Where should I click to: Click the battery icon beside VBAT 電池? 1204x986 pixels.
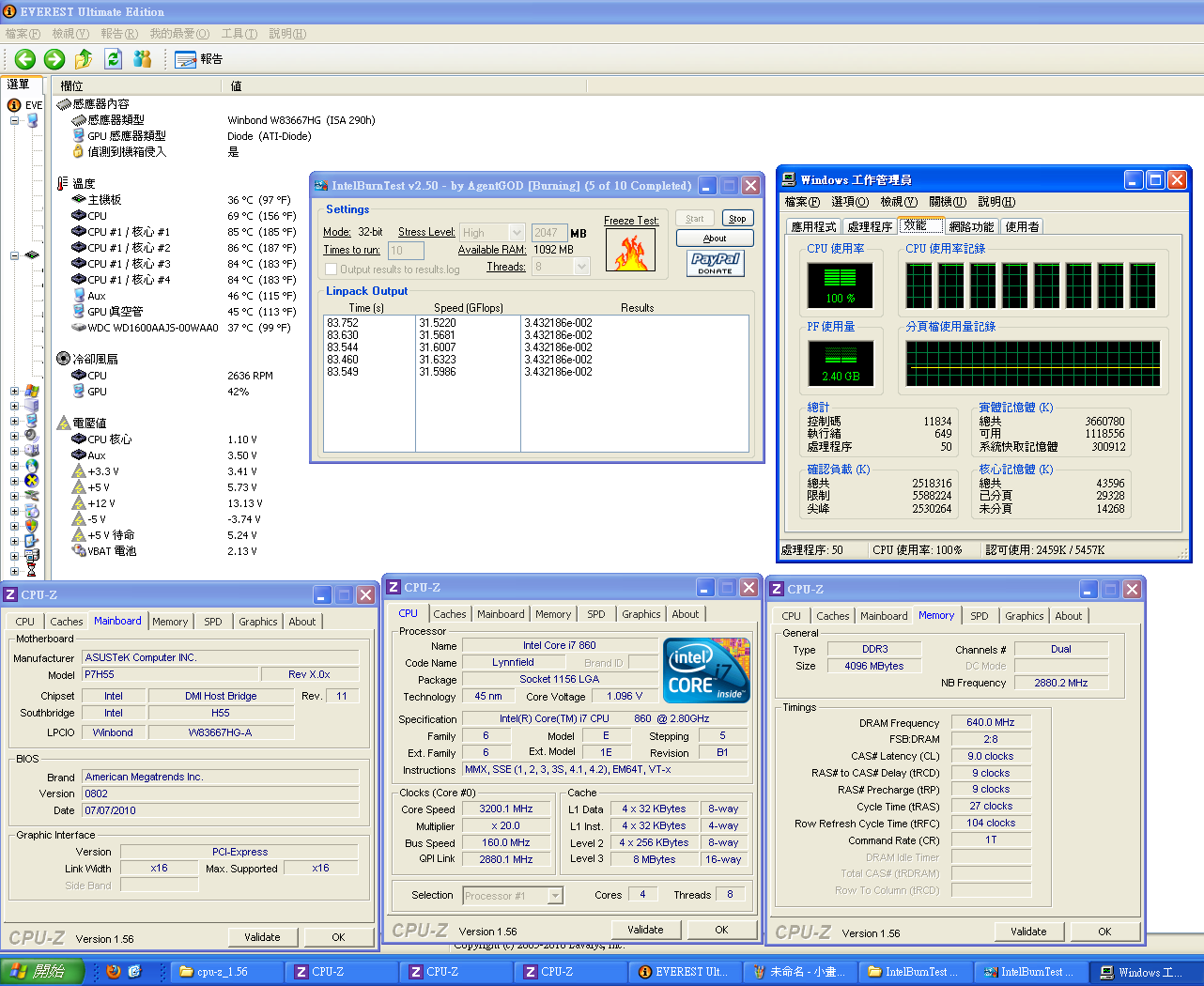79,551
